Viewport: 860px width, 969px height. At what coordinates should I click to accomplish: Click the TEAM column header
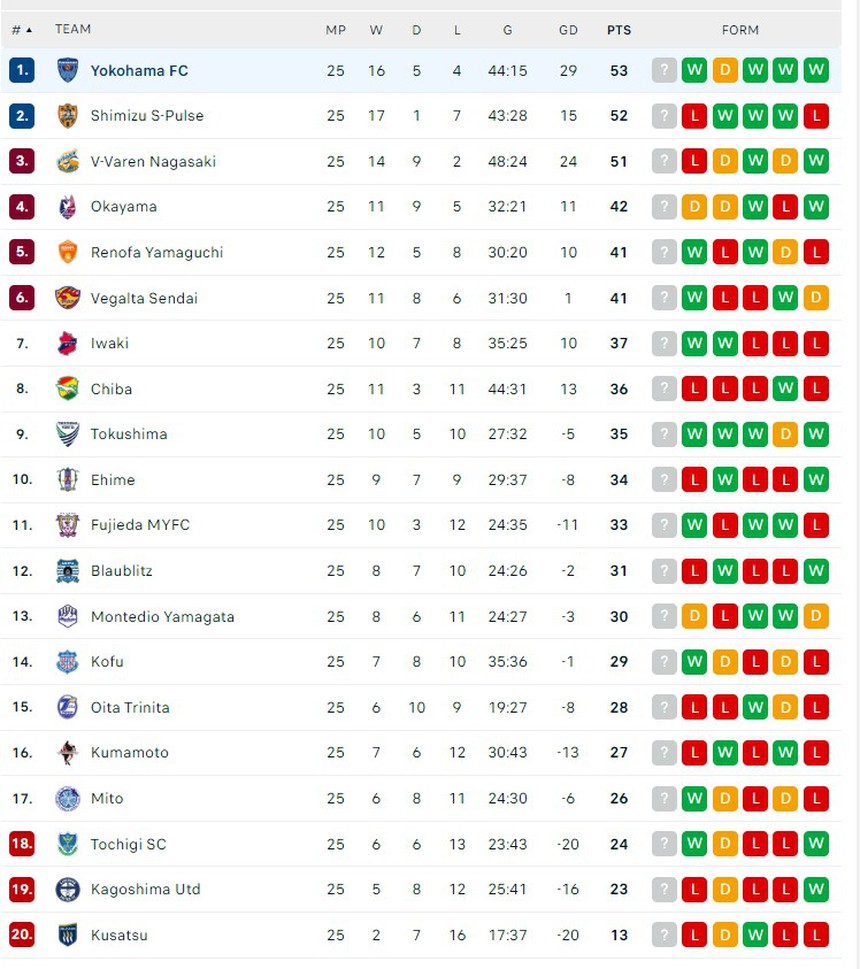click(73, 29)
